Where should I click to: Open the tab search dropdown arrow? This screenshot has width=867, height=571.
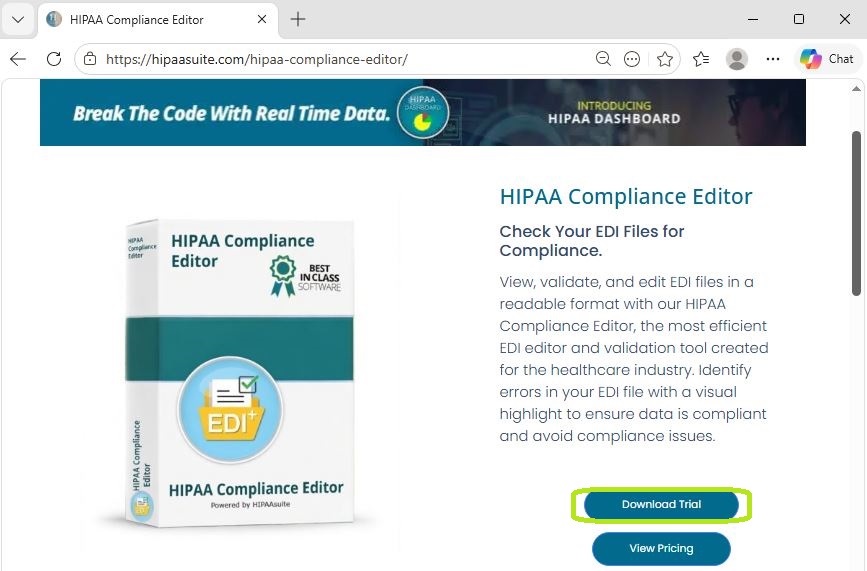click(18, 19)
